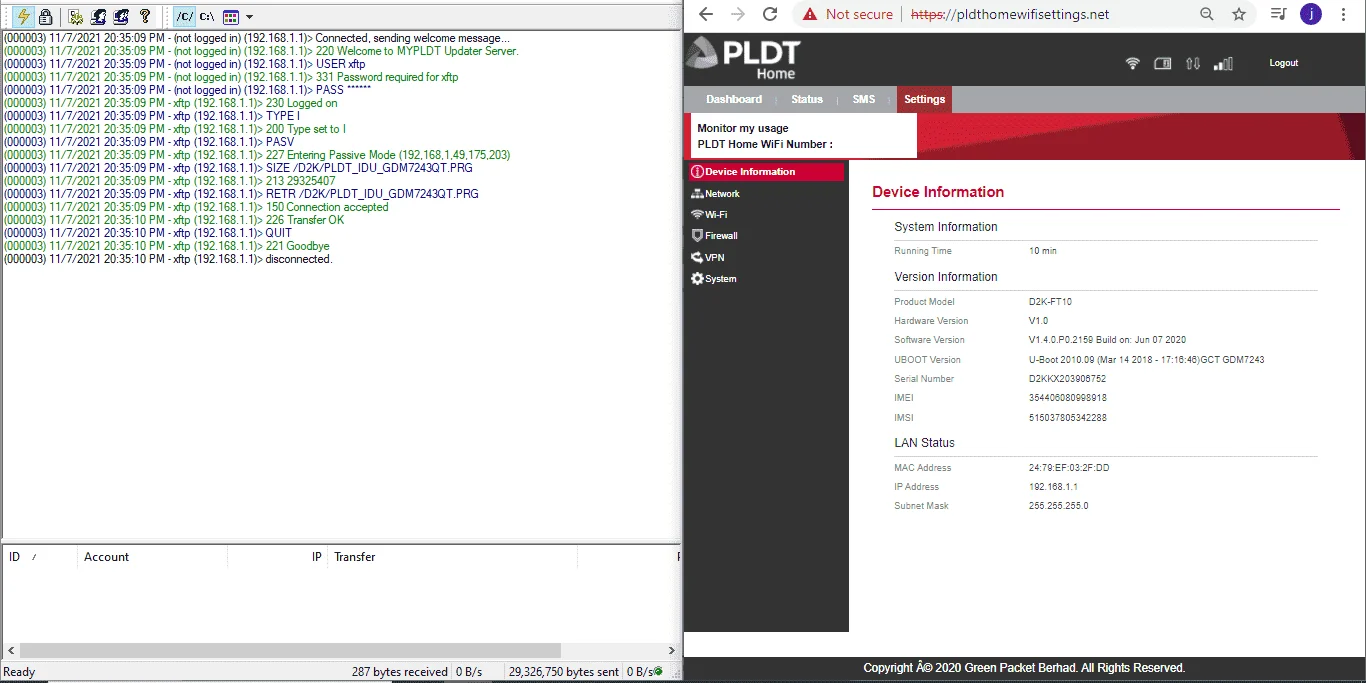1366x683 pixels.
Task: Open Network in the sidebar
Action: (x=715, y=194)
